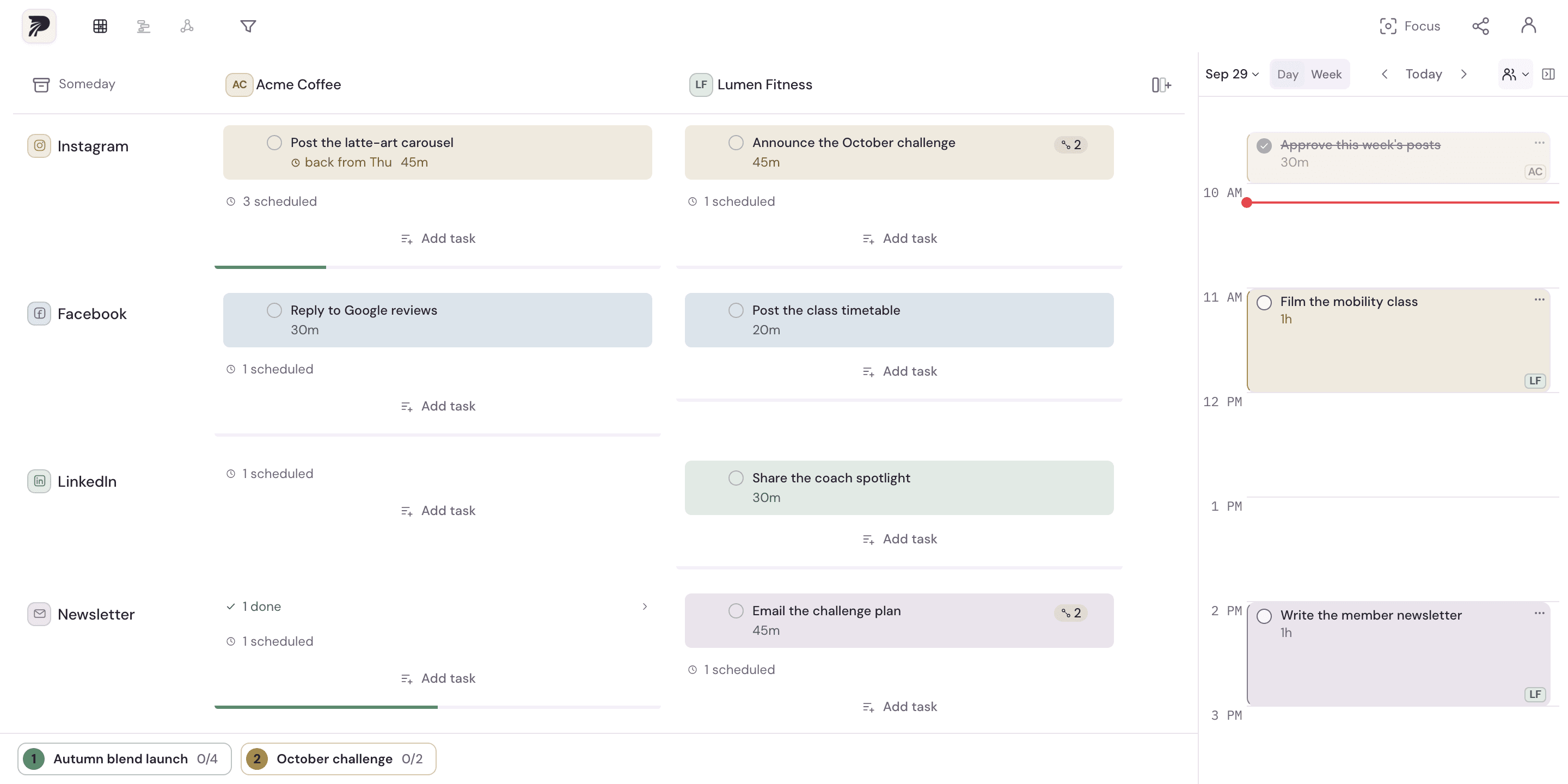Viewport: 1568px width, 784px height.
Task: Click the Newsletter envelope icon
Action: click(39, 614)
